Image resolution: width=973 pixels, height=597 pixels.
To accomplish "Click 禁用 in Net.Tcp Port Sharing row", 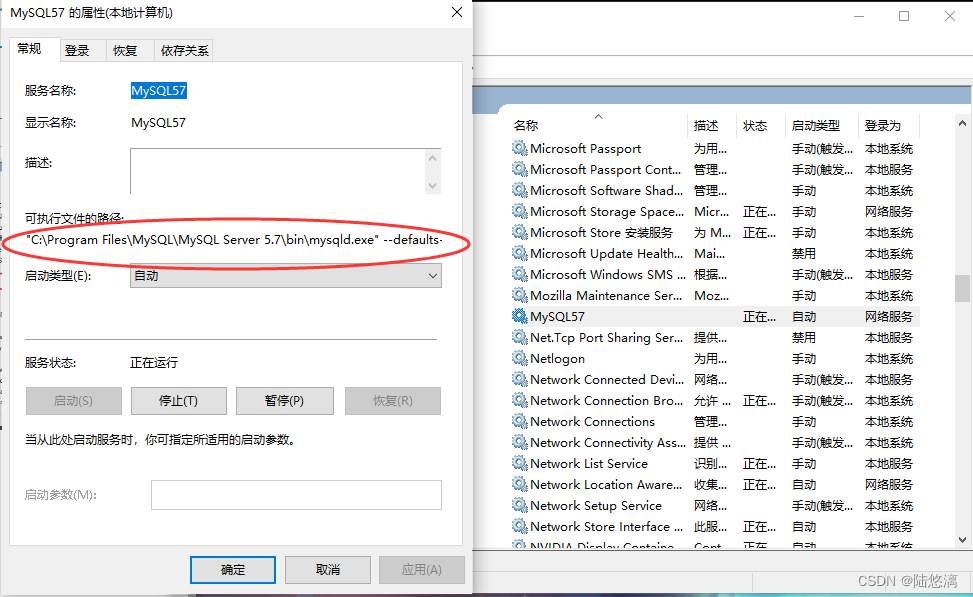I will tap(804, 338).
